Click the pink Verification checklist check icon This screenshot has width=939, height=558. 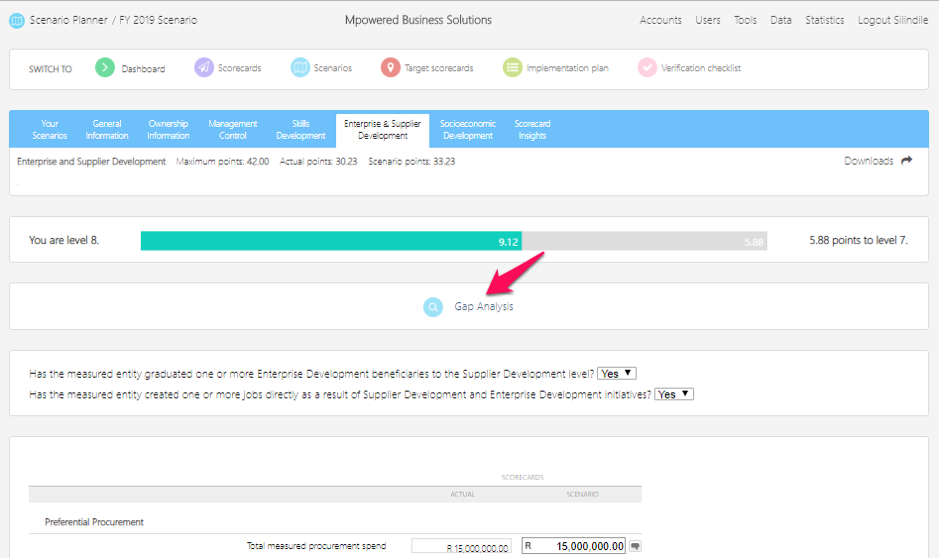click(x=647, y=68)
